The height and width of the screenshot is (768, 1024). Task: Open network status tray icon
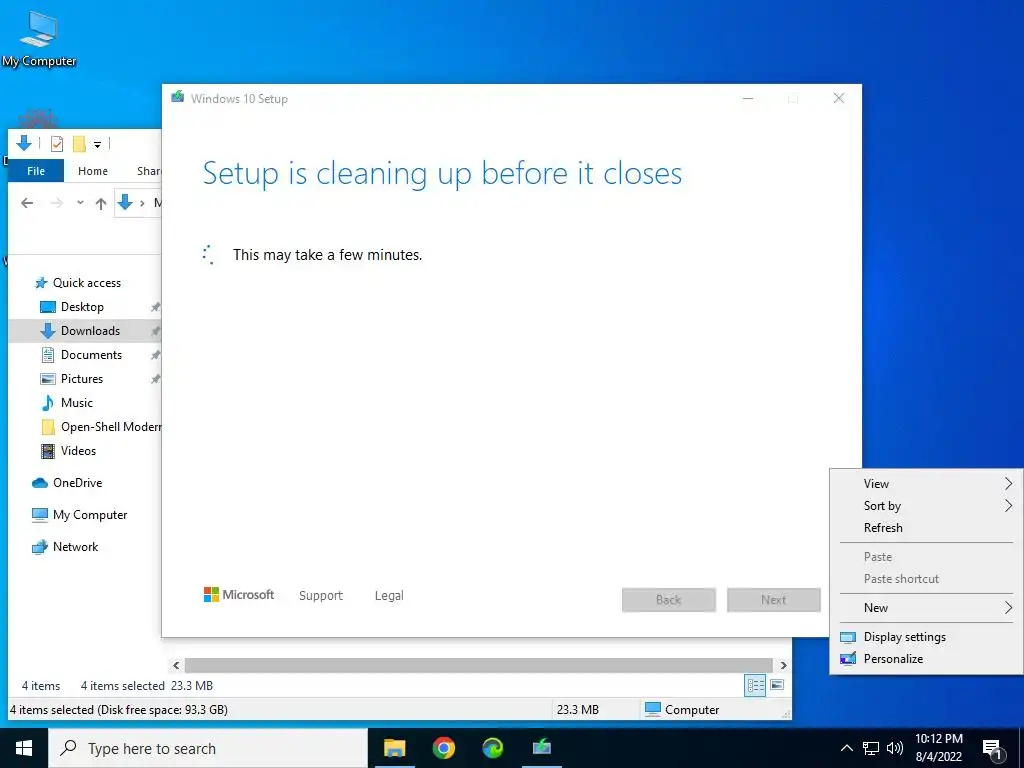[x=871, y=748]
